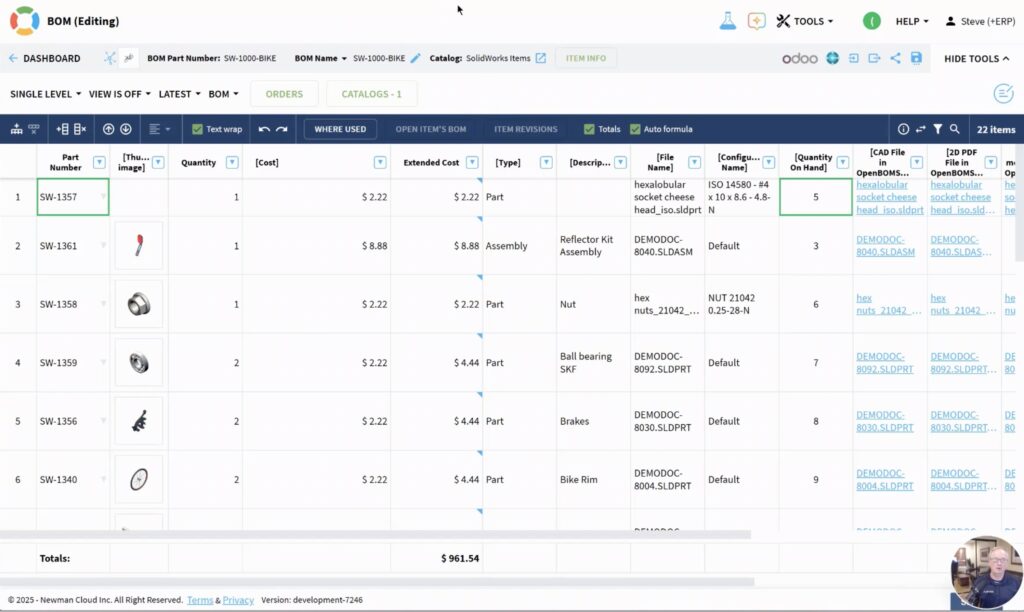
Task: Open the filter funnel icon
Action: click(937, 129)
